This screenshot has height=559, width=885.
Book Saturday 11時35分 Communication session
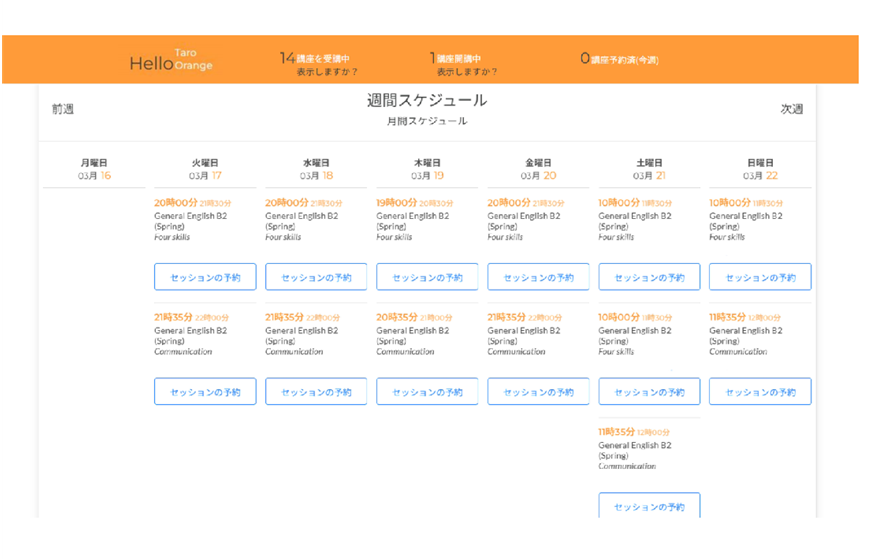point(649,506)
